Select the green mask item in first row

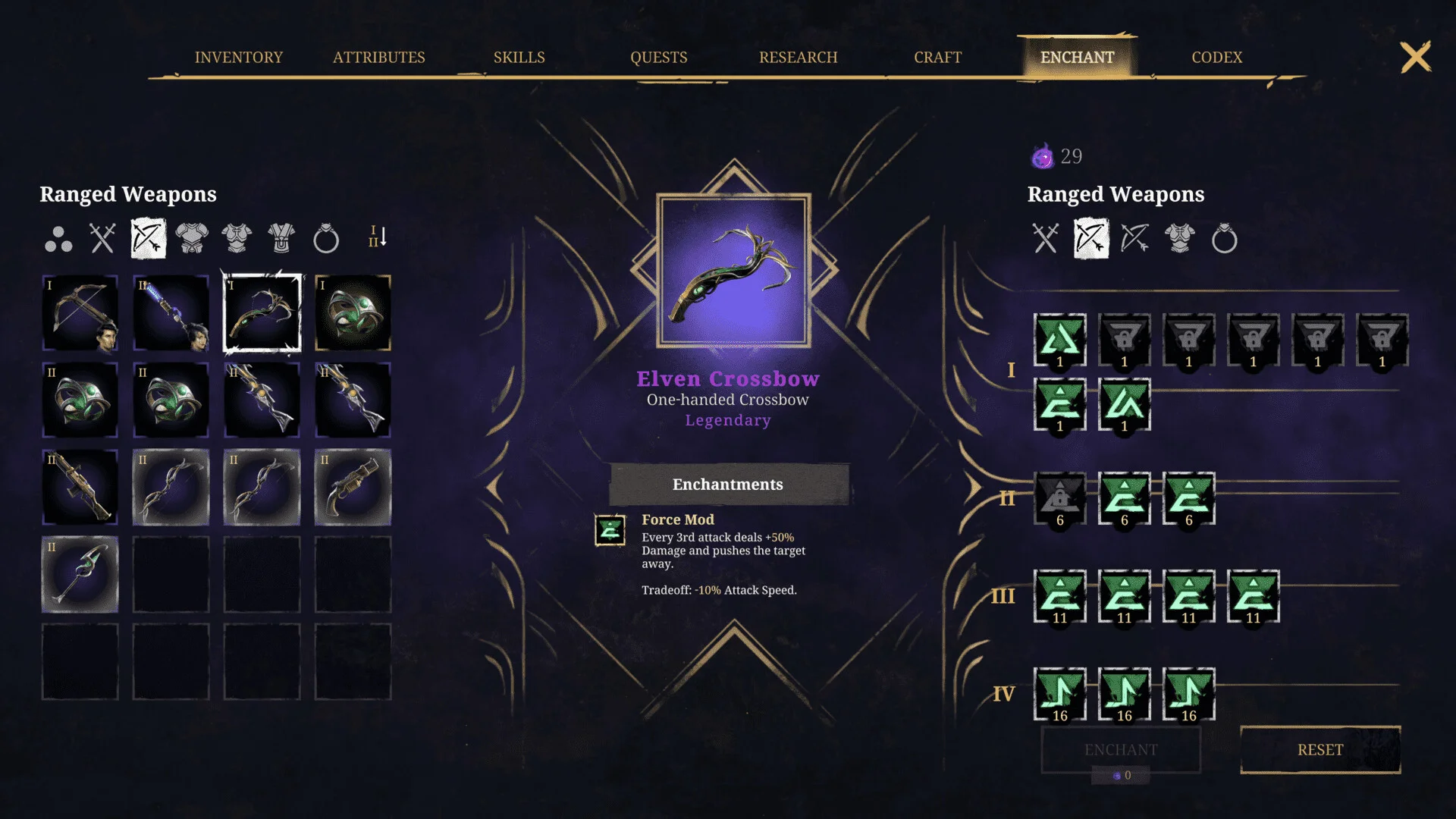pyautogui.click(x=353, y=313)
